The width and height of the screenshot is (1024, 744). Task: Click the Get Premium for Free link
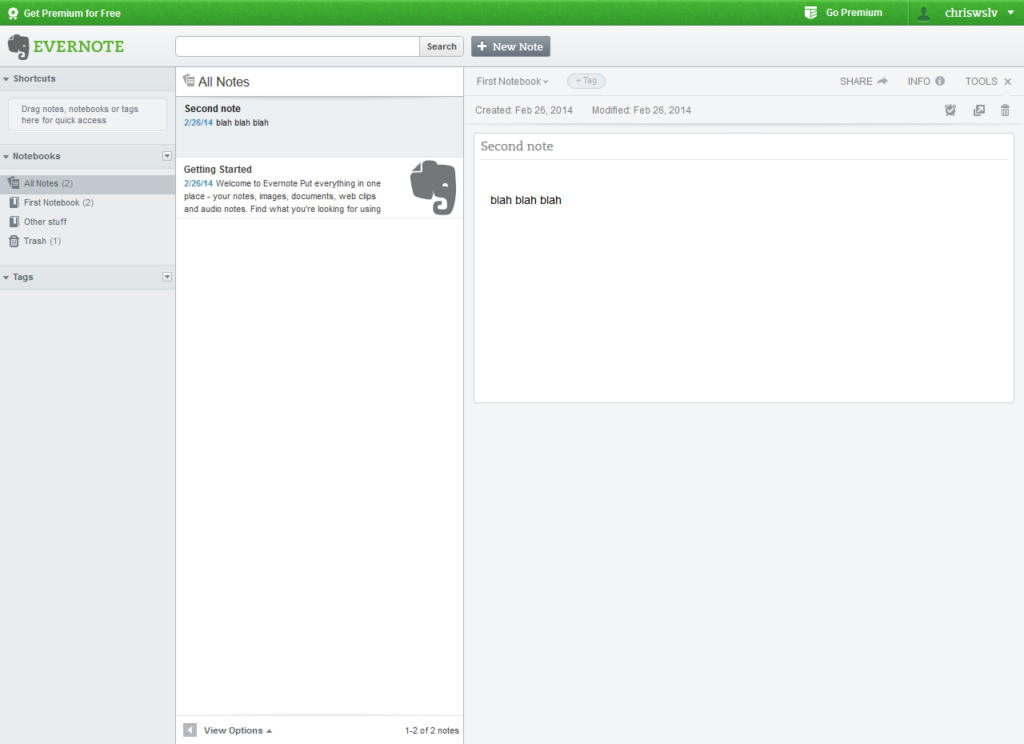coord(72,13)
